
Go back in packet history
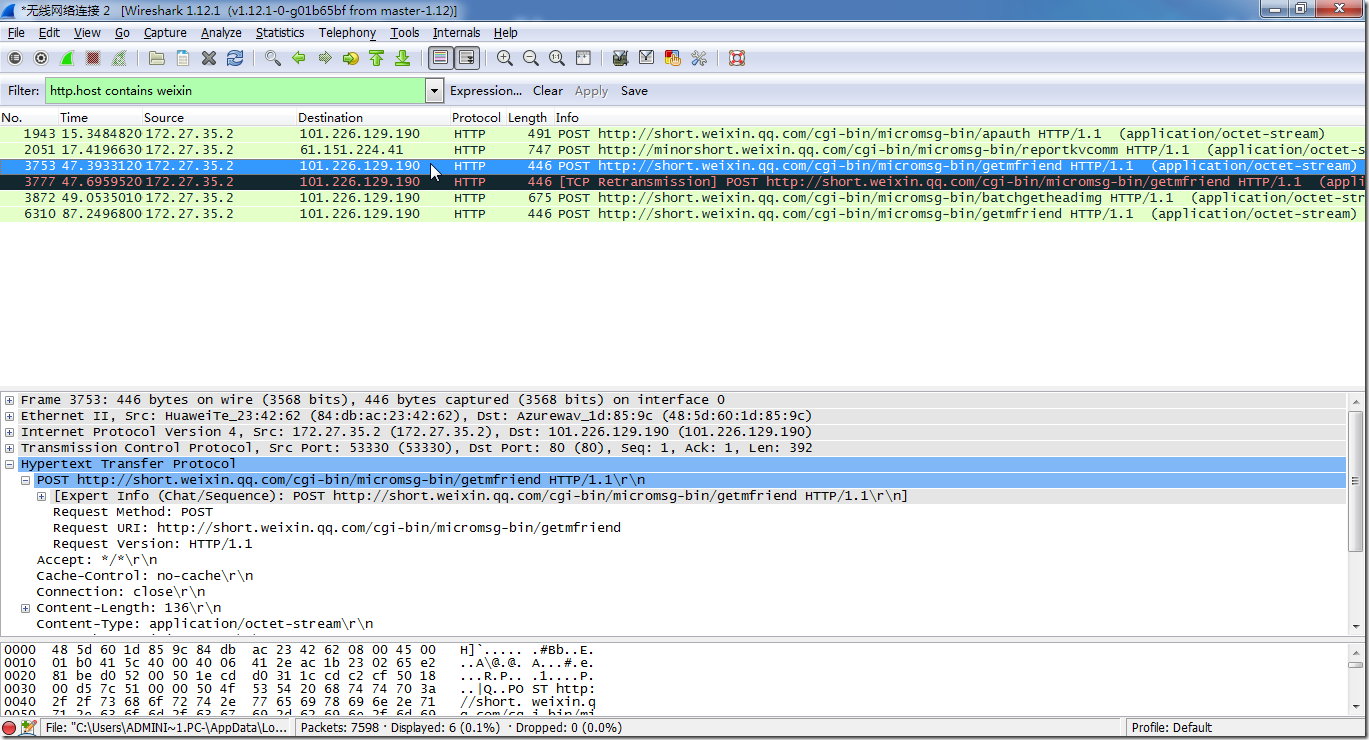(x=298, y=58)
